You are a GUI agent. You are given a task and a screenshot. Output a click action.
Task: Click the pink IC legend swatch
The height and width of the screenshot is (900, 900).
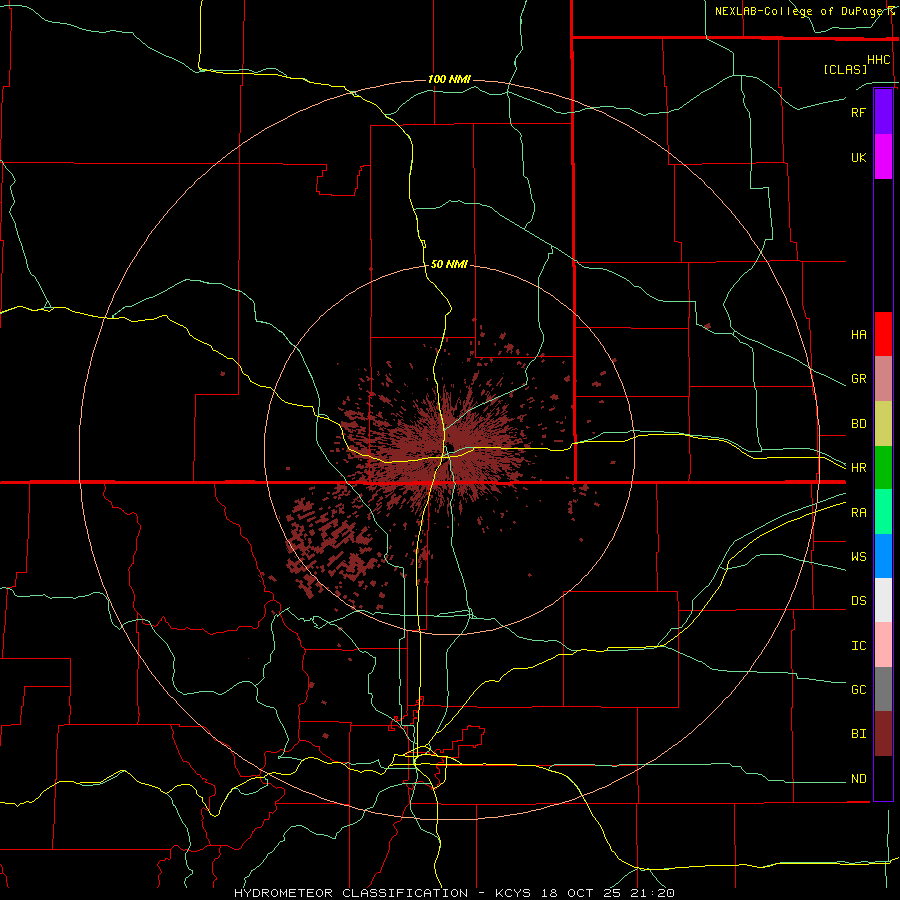tap(883, 645)
